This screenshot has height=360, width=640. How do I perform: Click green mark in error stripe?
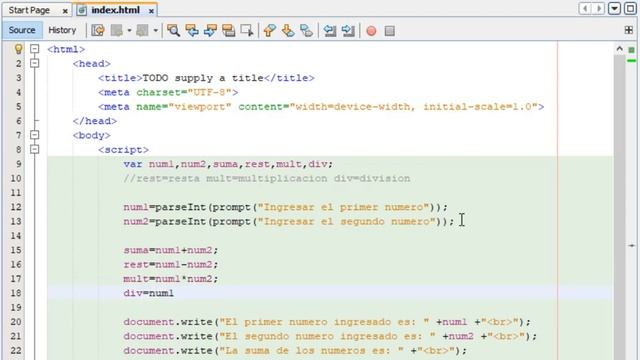tap(631, 61)
